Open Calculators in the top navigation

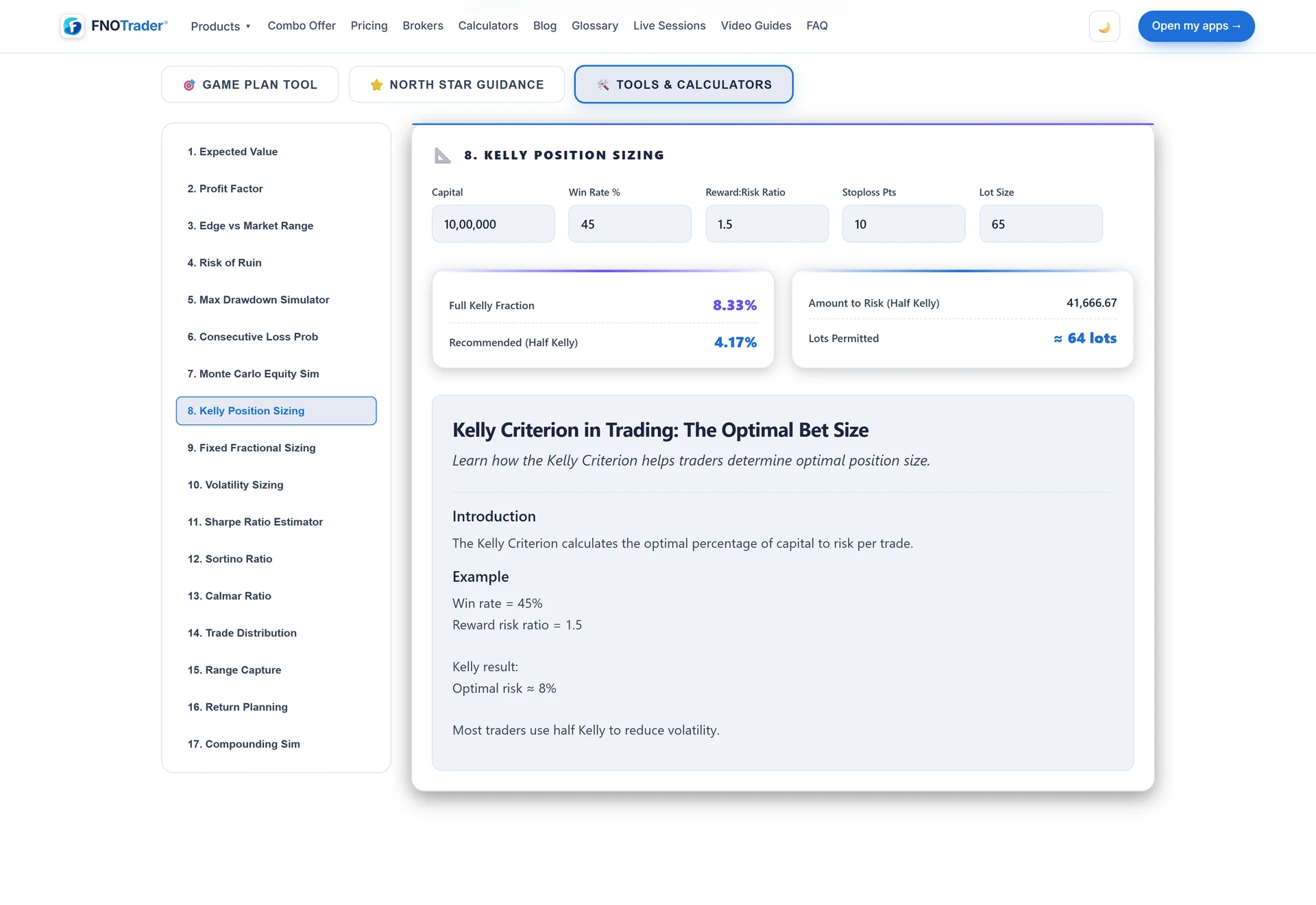(x=488, y=25)
